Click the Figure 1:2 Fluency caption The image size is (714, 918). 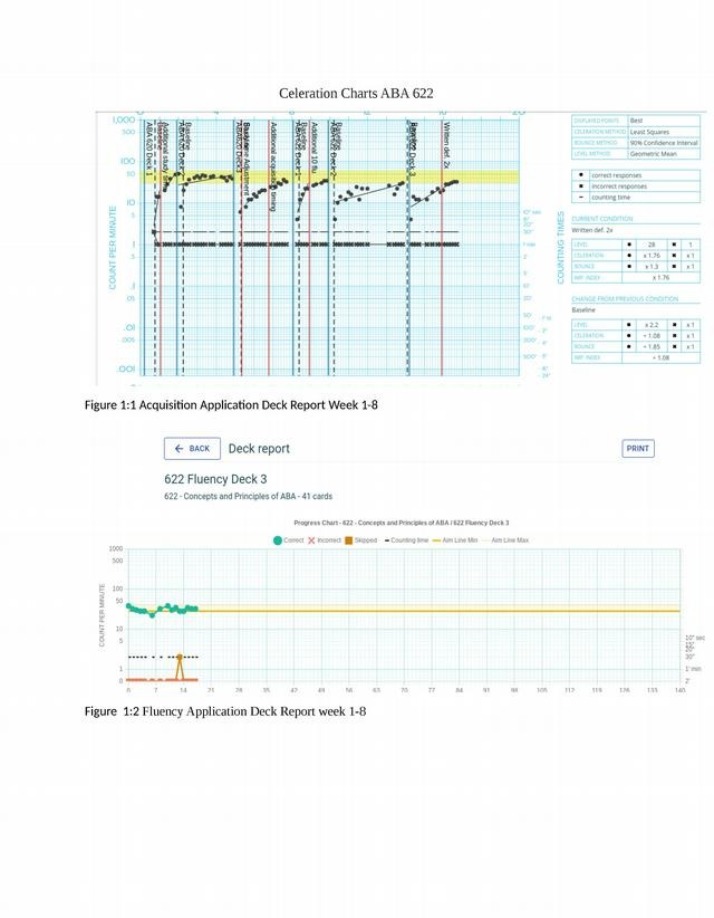click(x=225, y=711)
